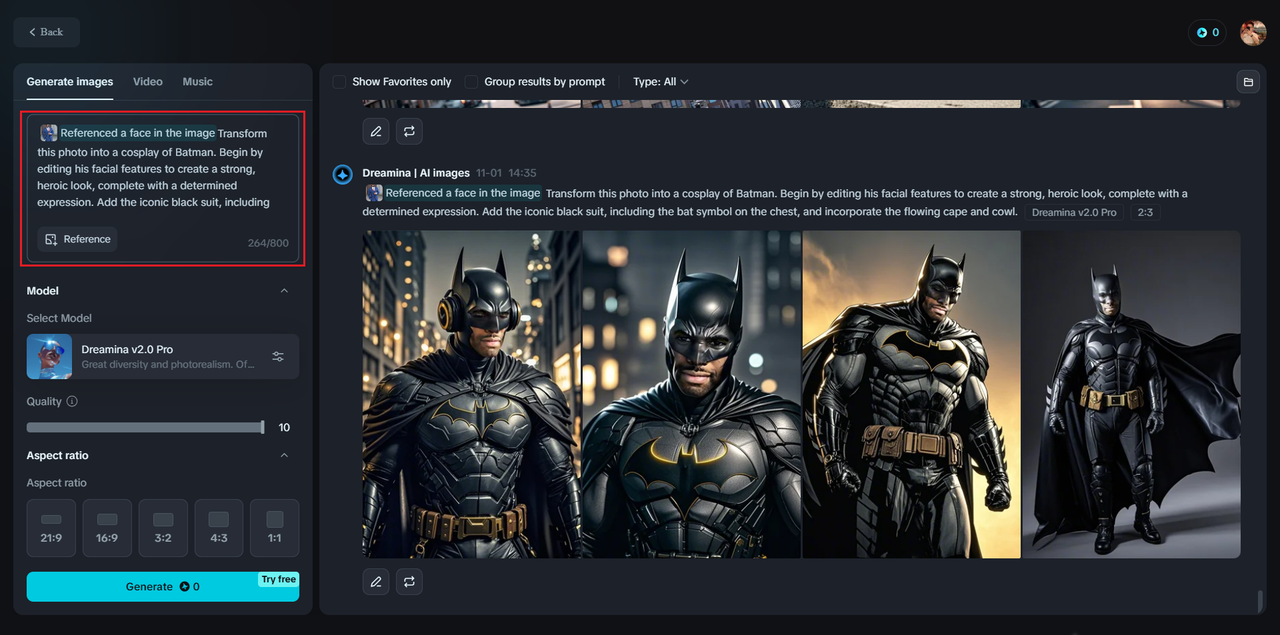The width and height of the screenshot is (1280, 635).
Task: Click the Reference button in the prompt box
Action: click(x=77, y=239)
